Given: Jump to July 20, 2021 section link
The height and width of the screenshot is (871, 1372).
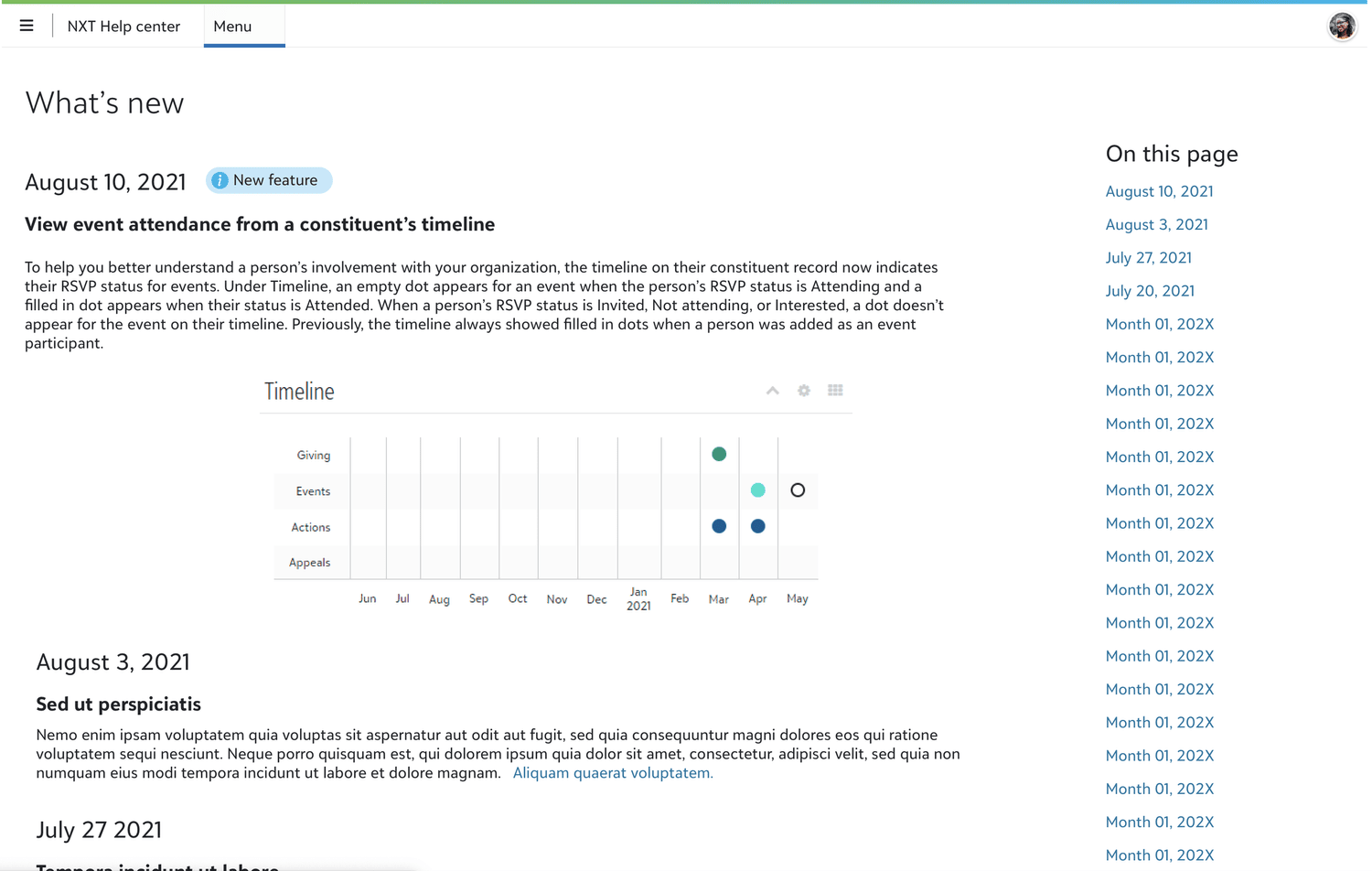Looking at the screenshot, I should coord(1150,291).
